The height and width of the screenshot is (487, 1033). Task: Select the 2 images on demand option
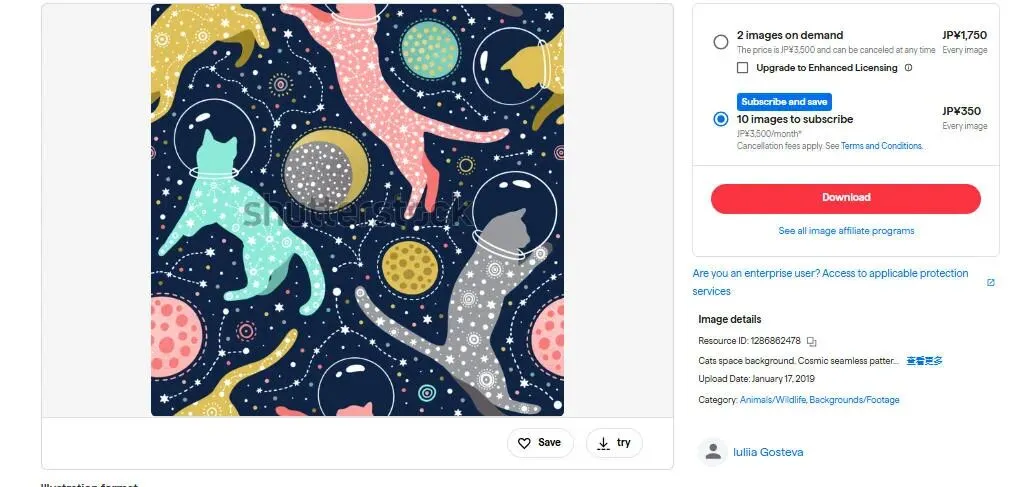click(x=720, y=42)
